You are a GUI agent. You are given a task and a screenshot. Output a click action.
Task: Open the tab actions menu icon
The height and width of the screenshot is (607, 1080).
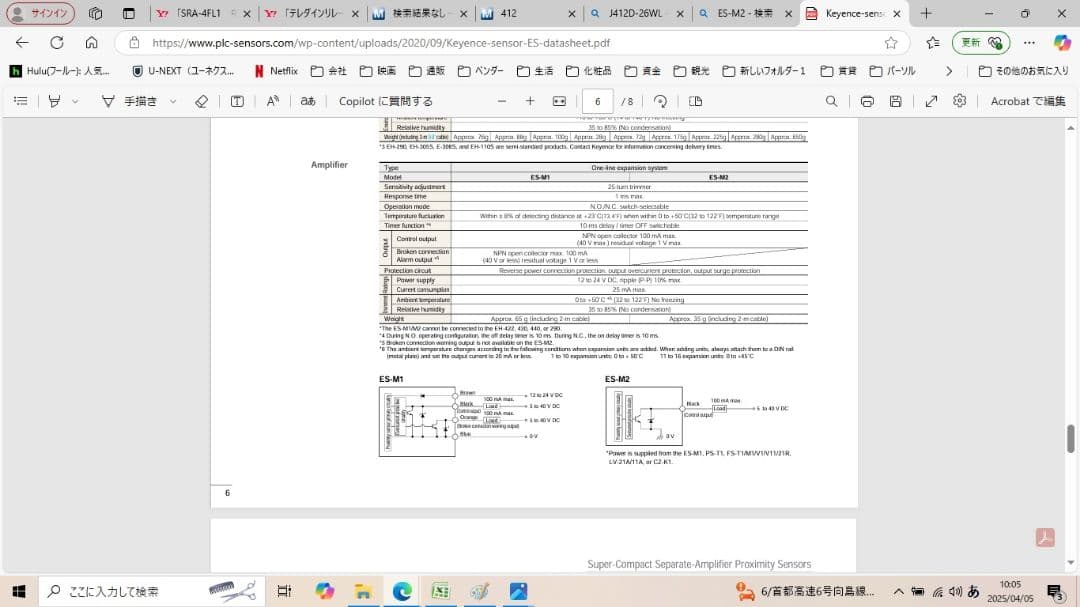tap(129, 13)
